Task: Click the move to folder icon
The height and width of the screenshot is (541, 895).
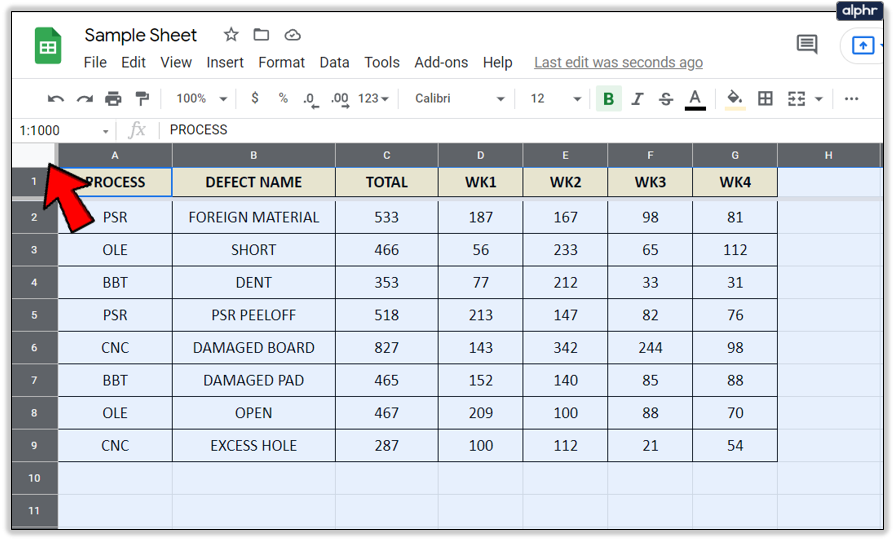Action: 261,35
